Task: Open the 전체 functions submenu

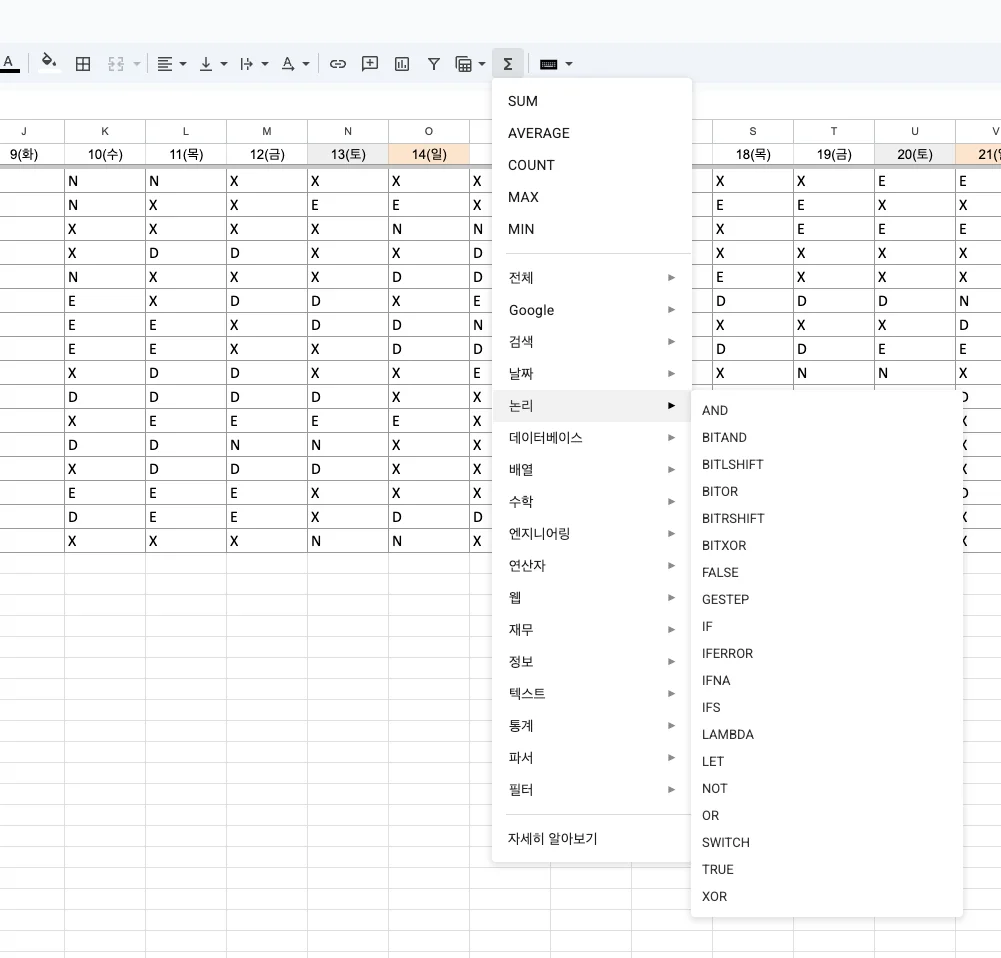Action: (x=592, y=278)
